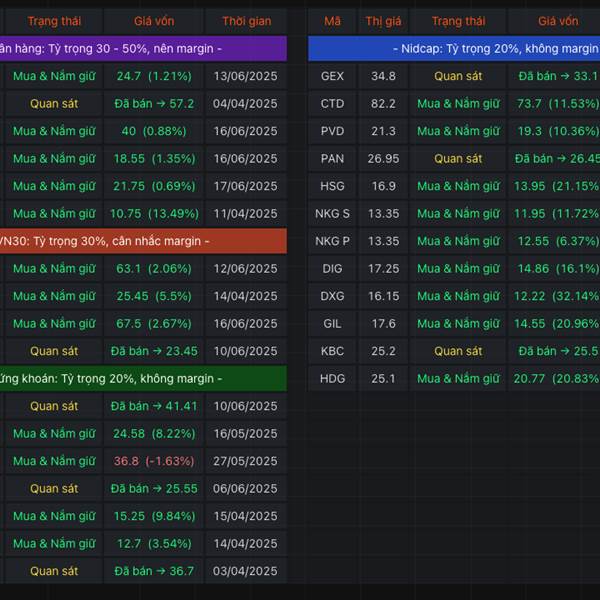The image size is (600, 600).
Task: Click date 04/04/2025
Action: [246, 104]
